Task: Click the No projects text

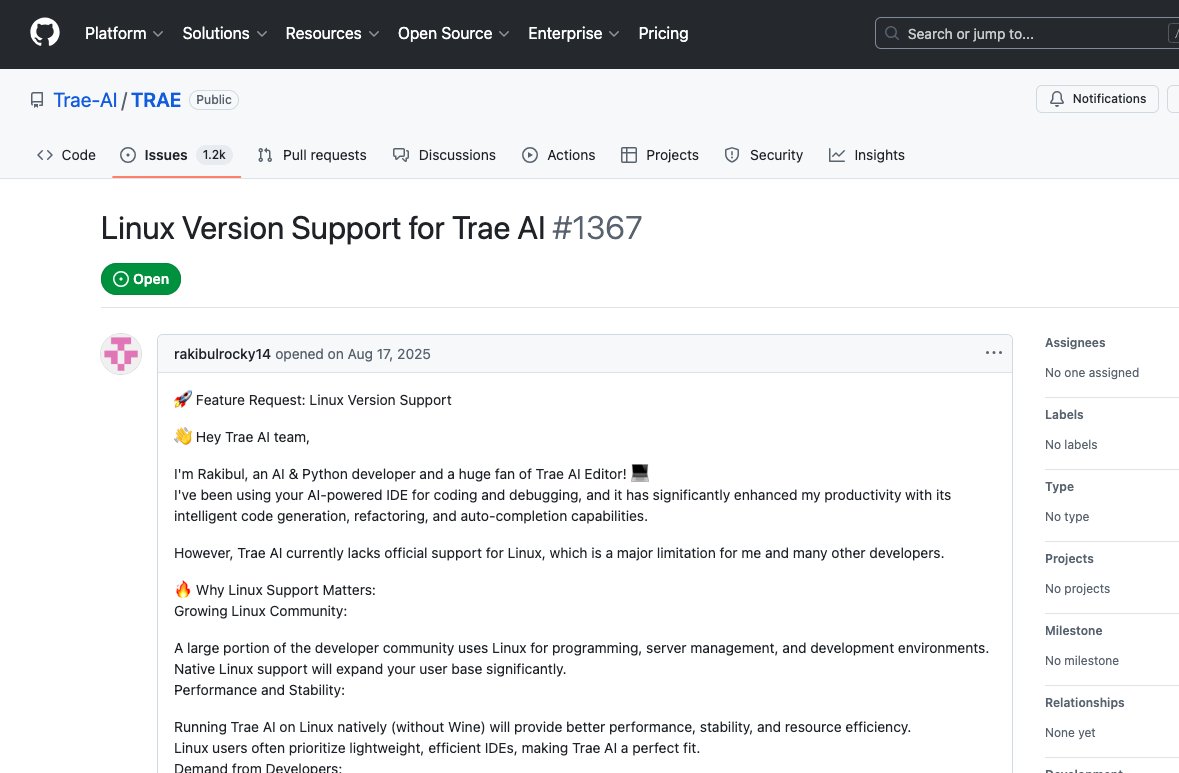Action: click(x=1077, y=589)
